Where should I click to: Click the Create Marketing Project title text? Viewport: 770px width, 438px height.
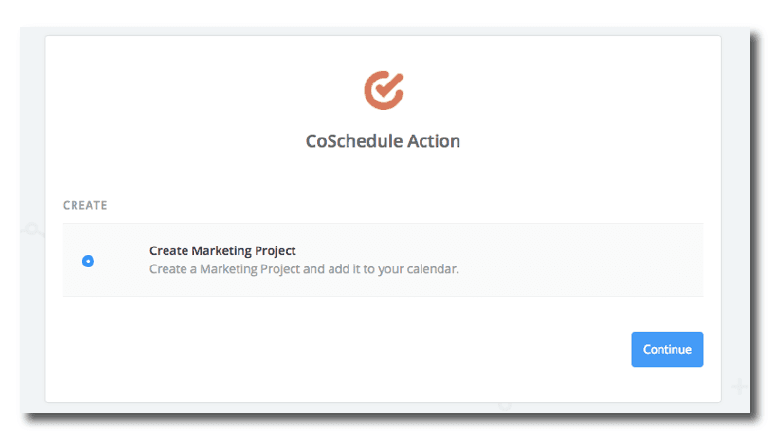tap(222, 251)
